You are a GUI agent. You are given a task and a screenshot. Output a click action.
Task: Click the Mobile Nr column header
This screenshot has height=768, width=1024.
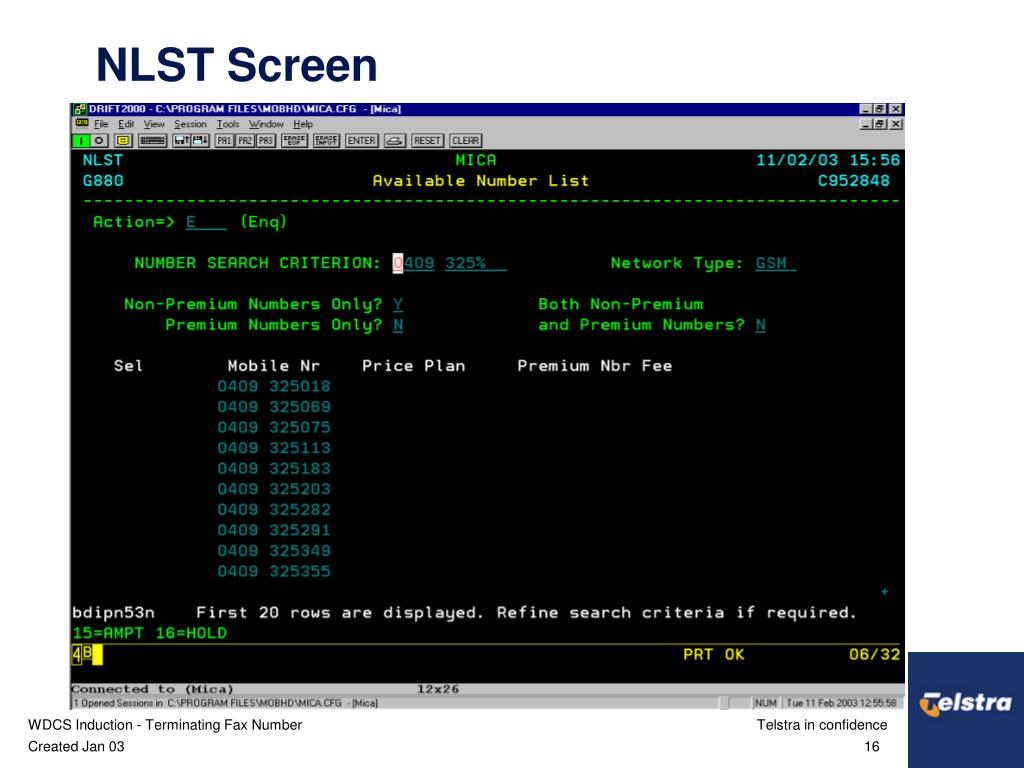point(274,366)
